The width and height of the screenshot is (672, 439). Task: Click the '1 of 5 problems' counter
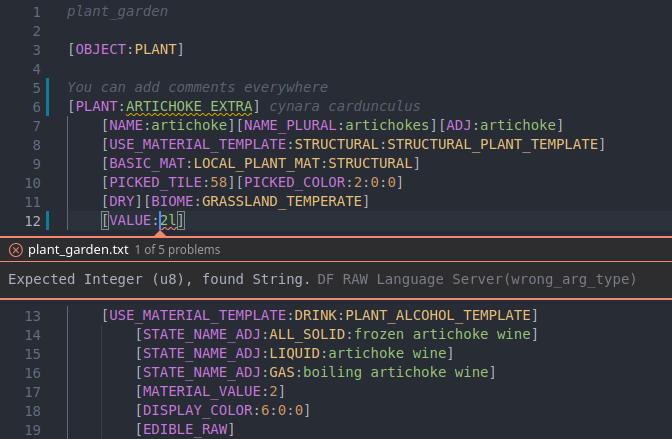pyautogui.click(x=177, y=250)
